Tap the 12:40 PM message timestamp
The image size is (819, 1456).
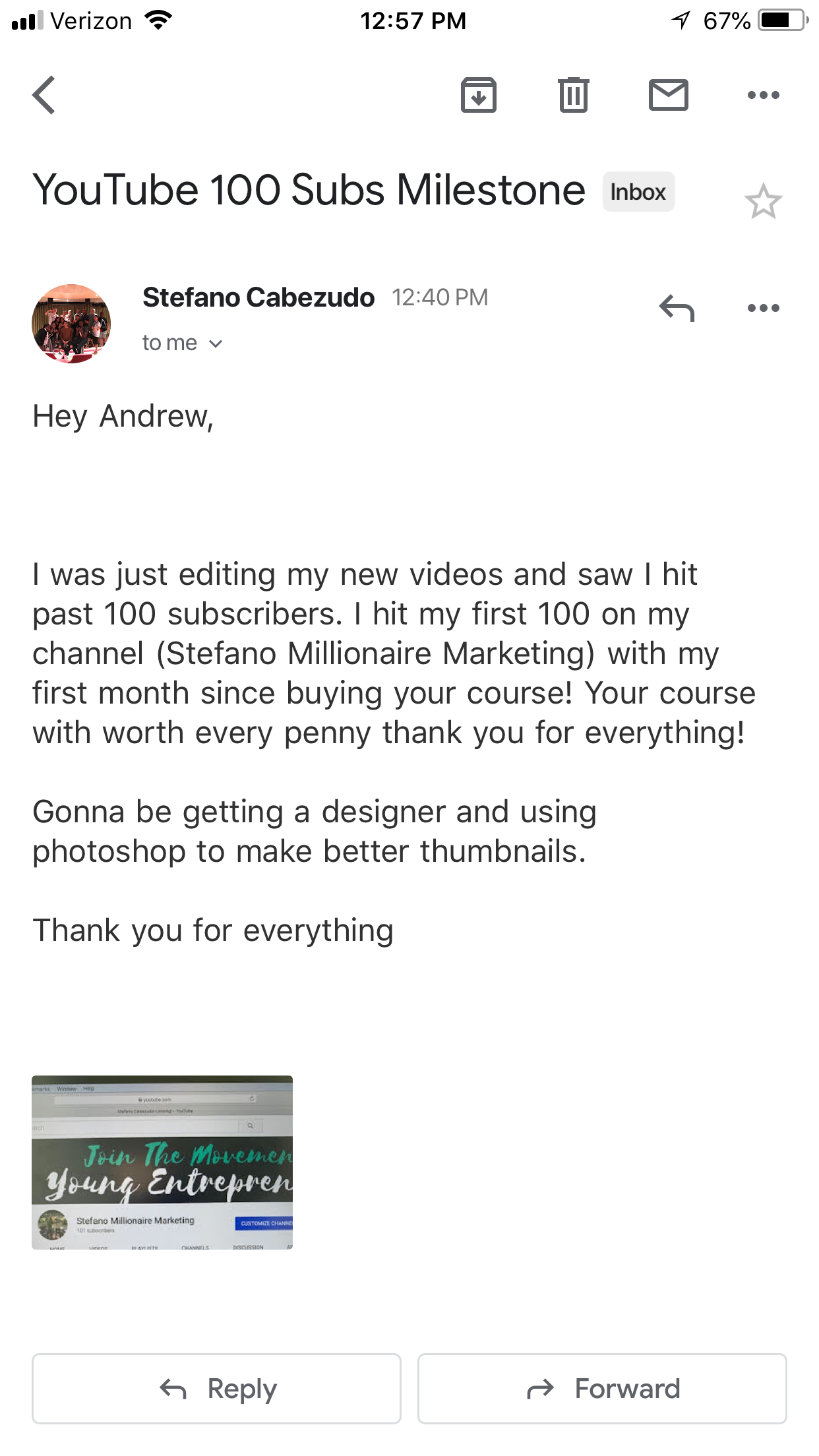pyautogui.click(x=440, y=297)
